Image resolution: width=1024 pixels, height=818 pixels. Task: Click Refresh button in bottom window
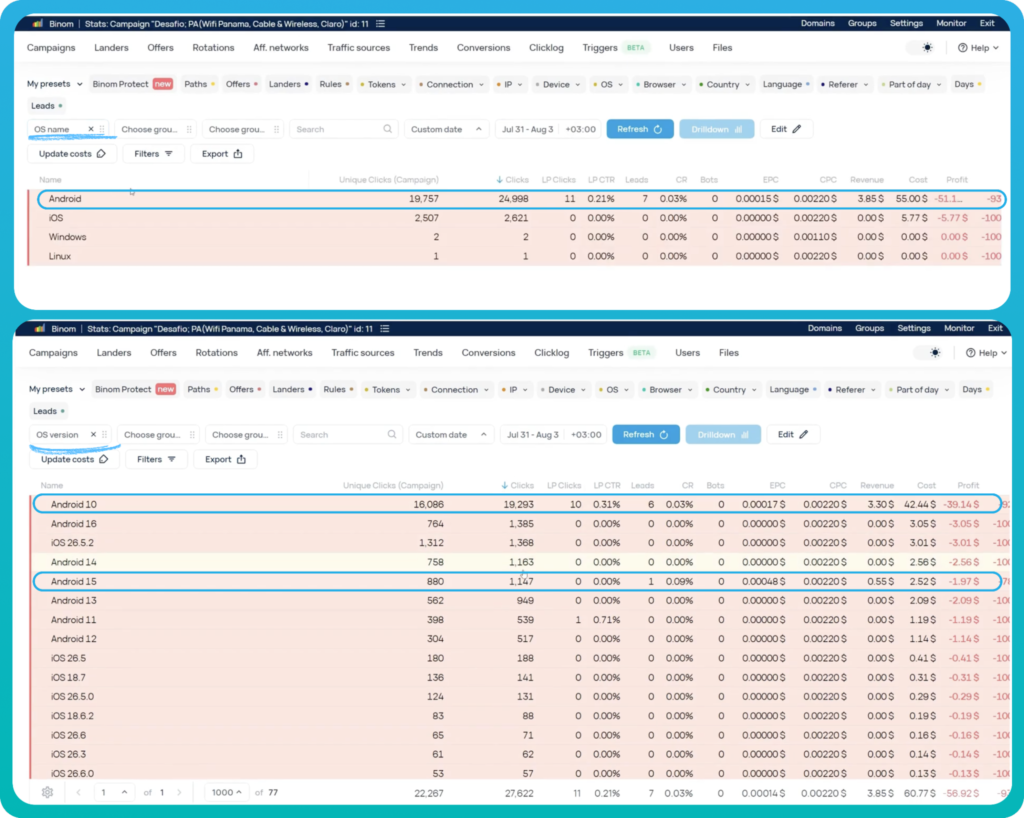coord(646,434)
